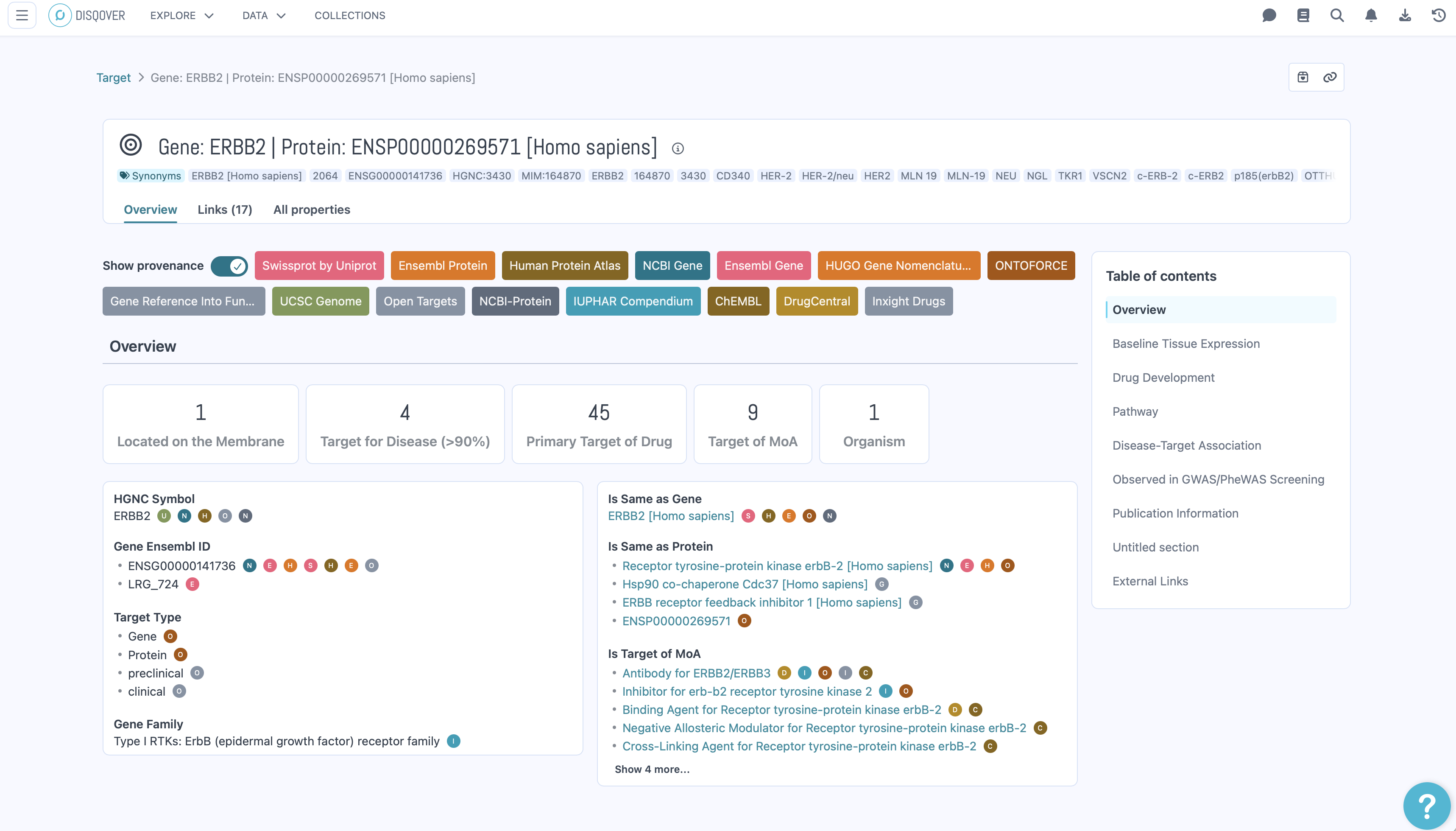Open the documentation book icon
This screenshot has width=1456, height=831.
tap(1303, 15)
